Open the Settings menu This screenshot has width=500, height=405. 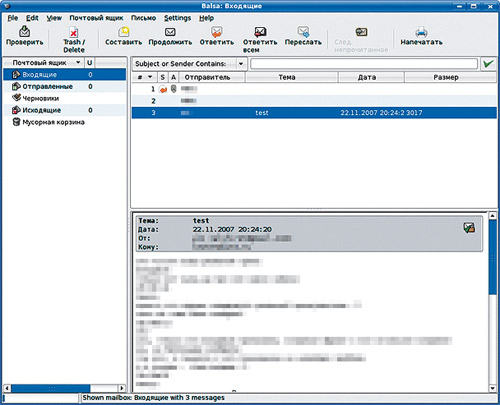tap(177, 18)
